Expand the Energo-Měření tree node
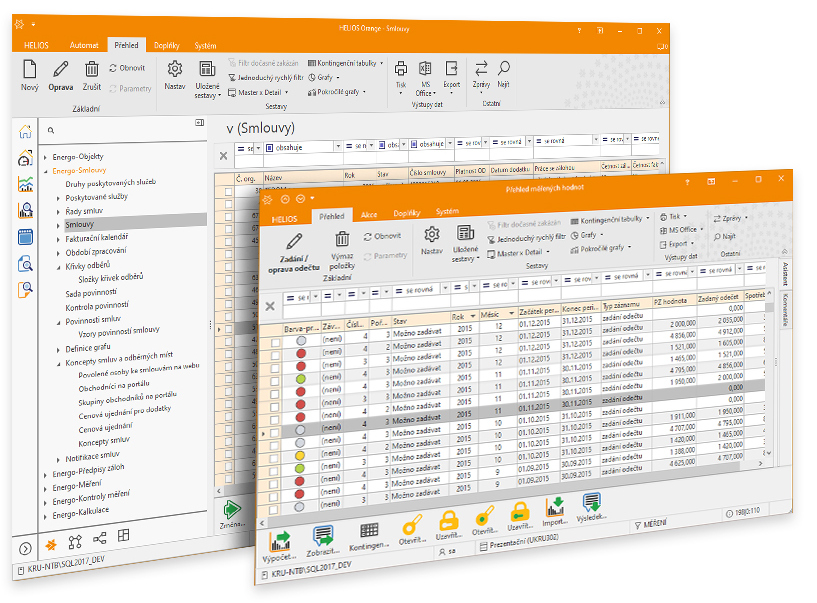 [45, 484]
